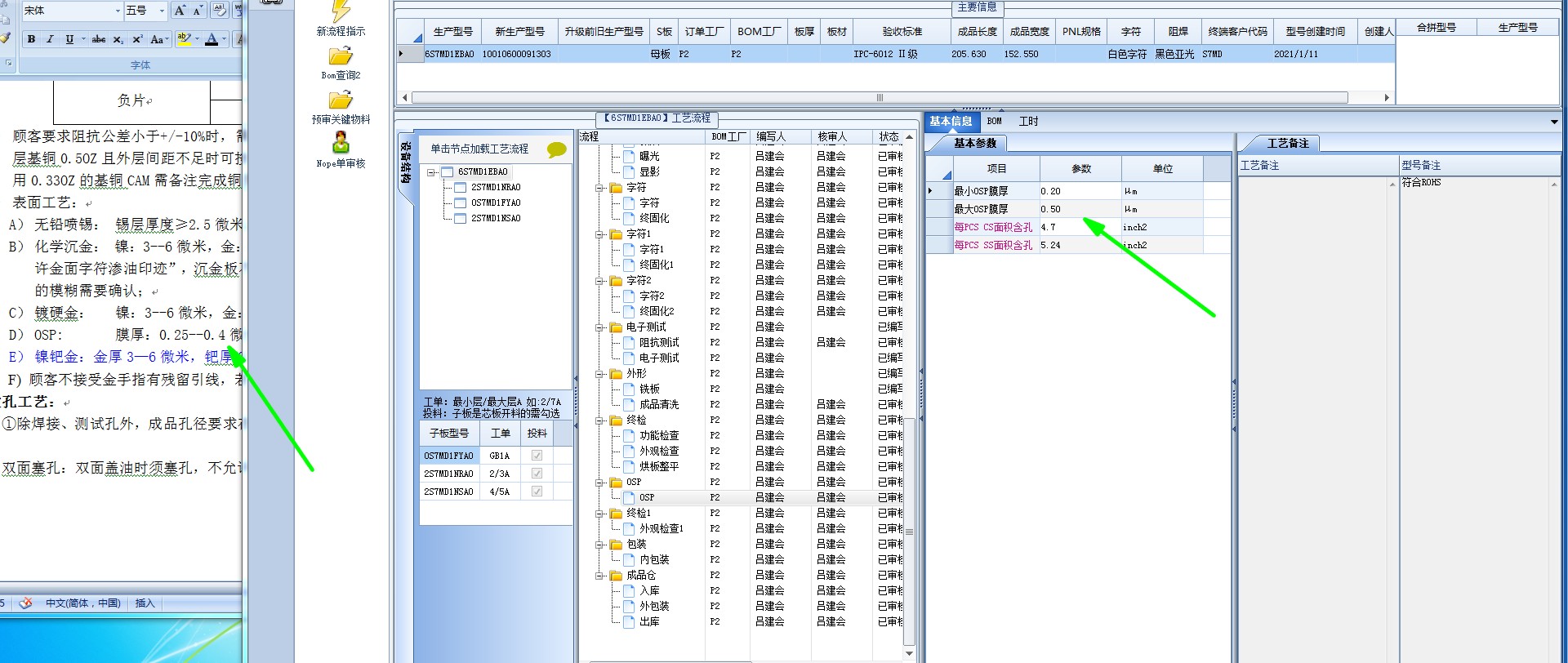This screenshot has width=1568, height=663.
Task: Sort by the 验收标准 column header
Action: pyautogui.click(x=902, y=31)
